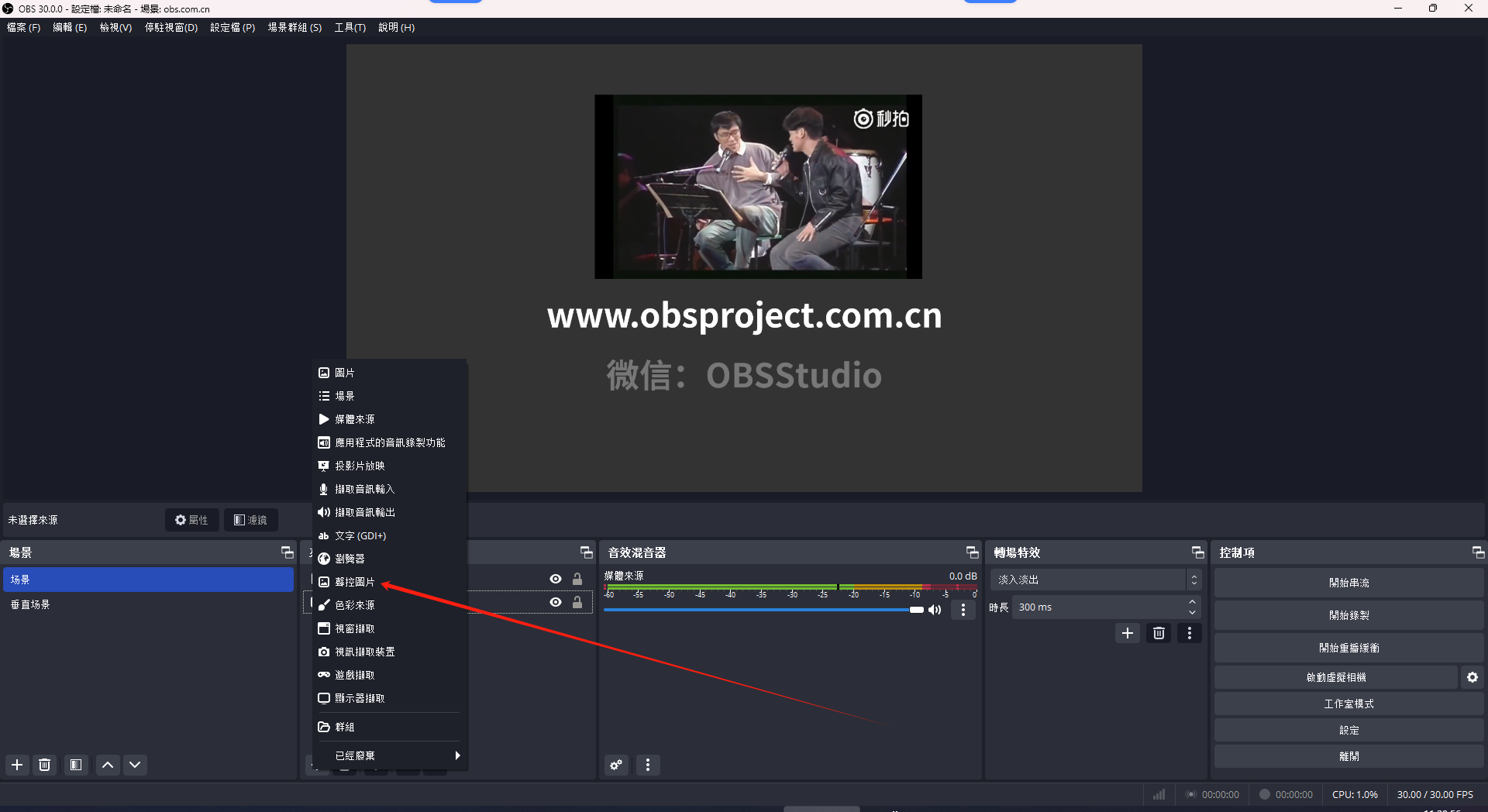The width and height of the screenshot is (1488, 812).
Task: Open scene filters icon in 場景 panel
Action: coord(76,765)
